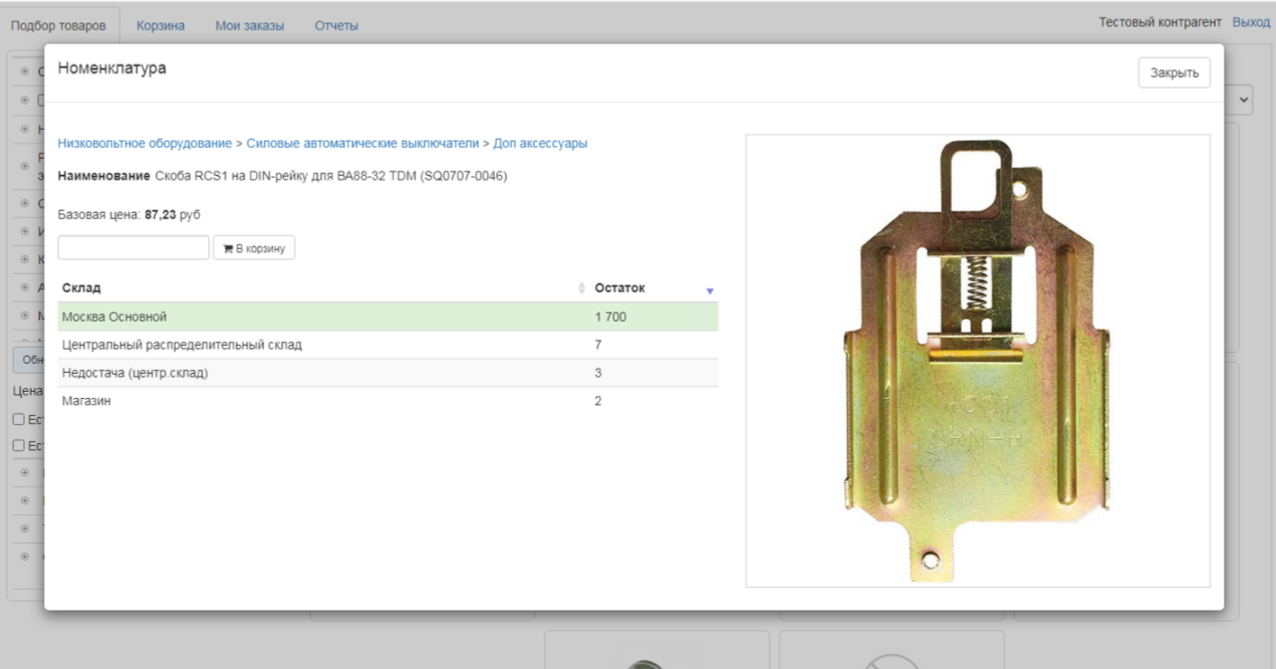The image size is (1276, 669).
Task: Click the Тестовый контрагент user label
Action: [1160, 22]
